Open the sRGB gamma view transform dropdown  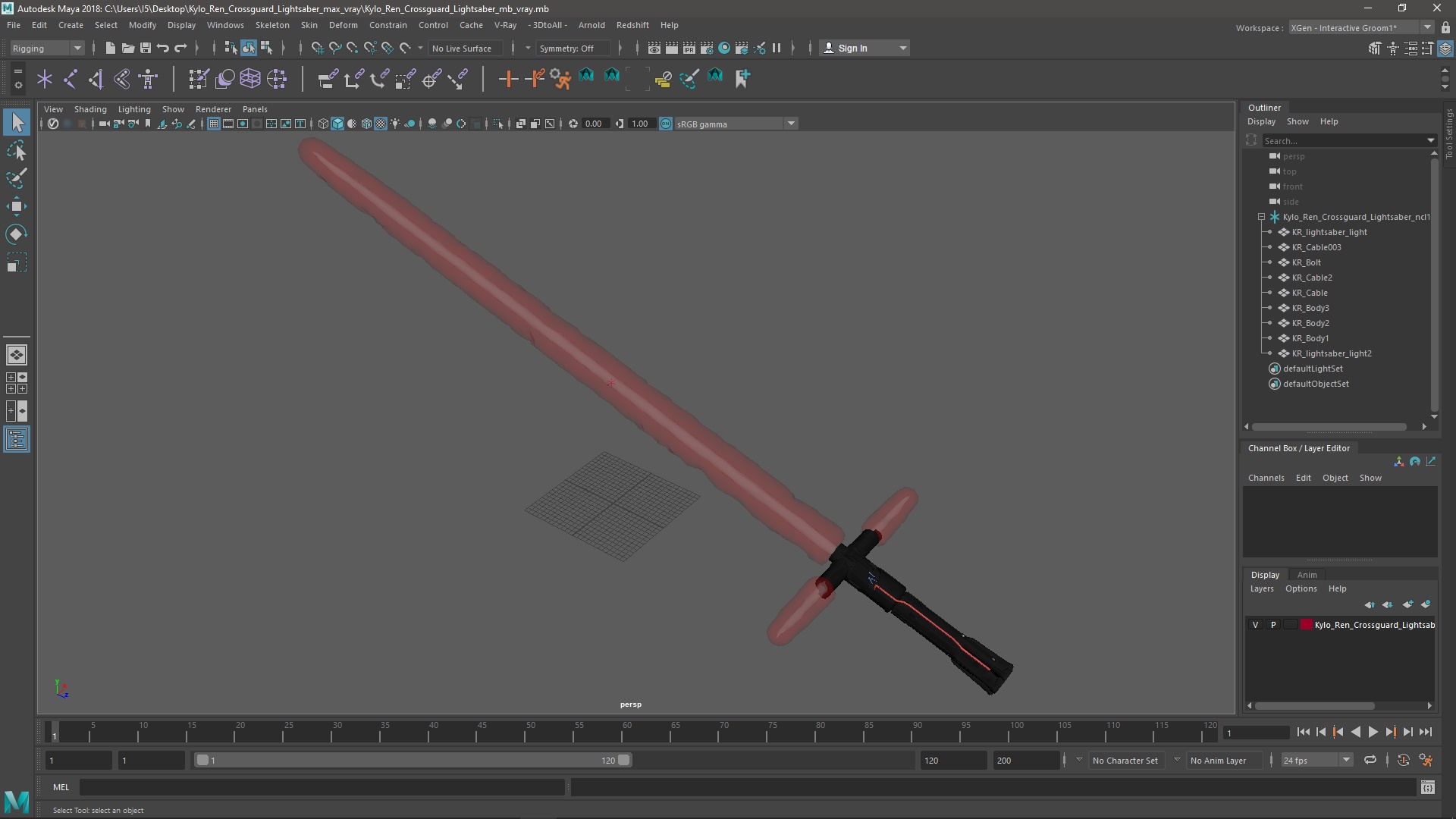point(736,124)
